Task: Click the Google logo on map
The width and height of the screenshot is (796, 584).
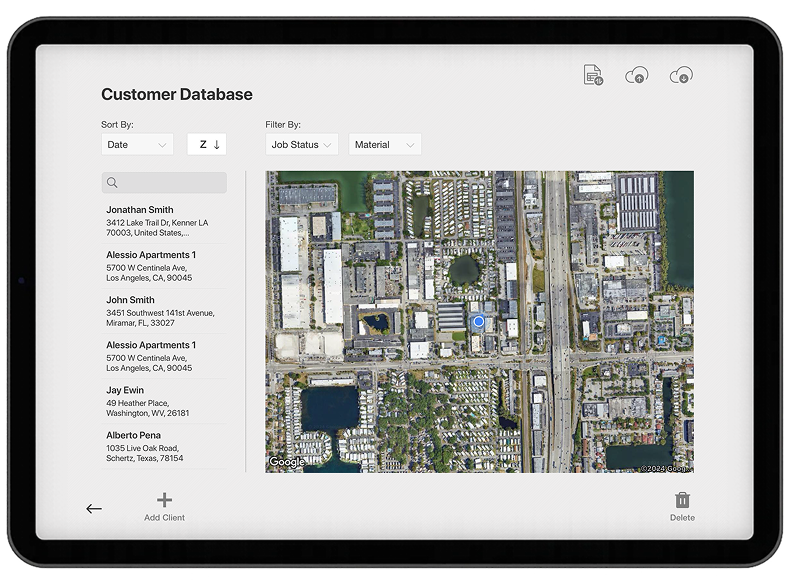Action: coord(287,462)
